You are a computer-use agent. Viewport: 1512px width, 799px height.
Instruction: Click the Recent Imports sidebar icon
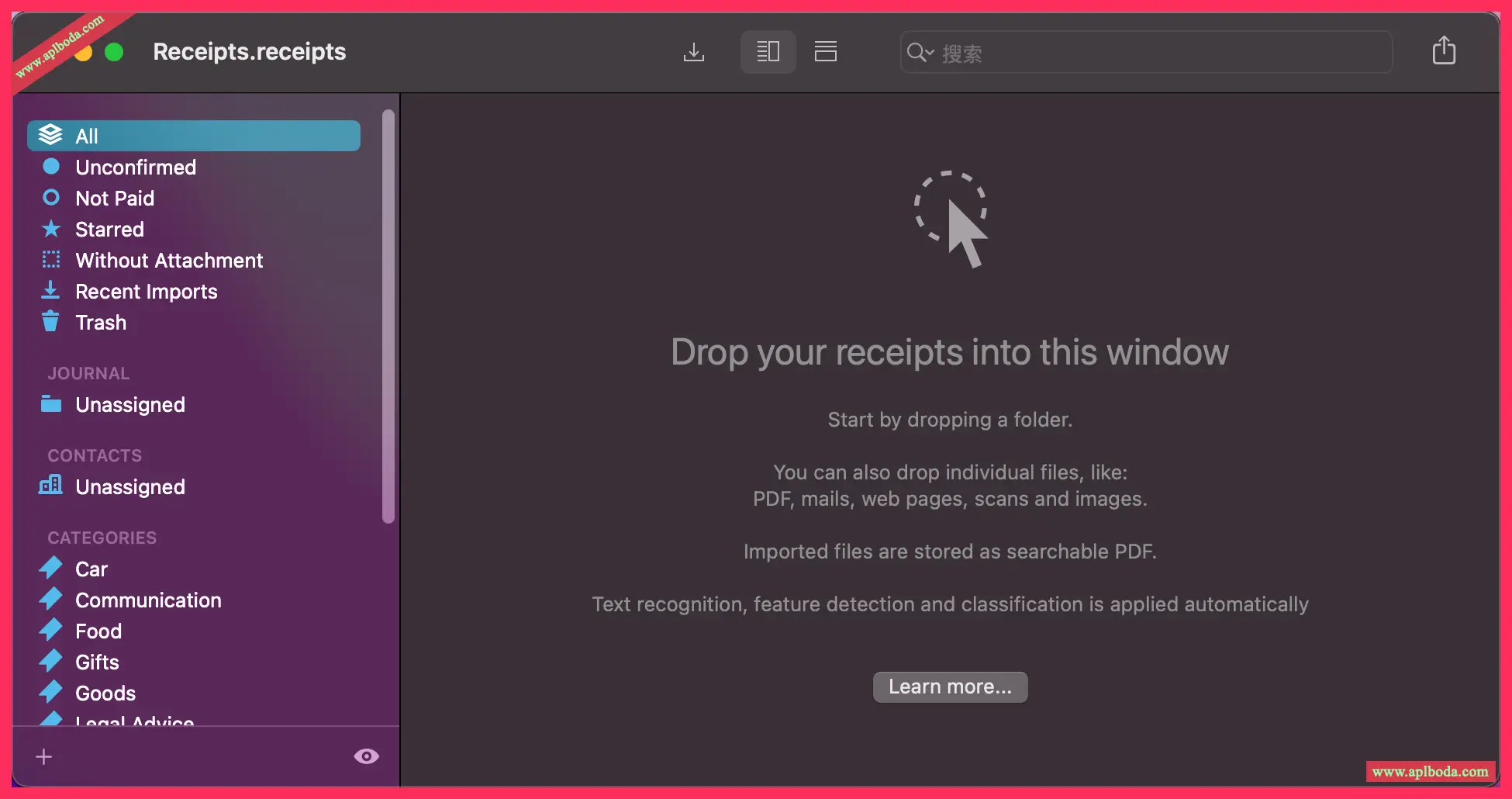[x=50, y=290]
